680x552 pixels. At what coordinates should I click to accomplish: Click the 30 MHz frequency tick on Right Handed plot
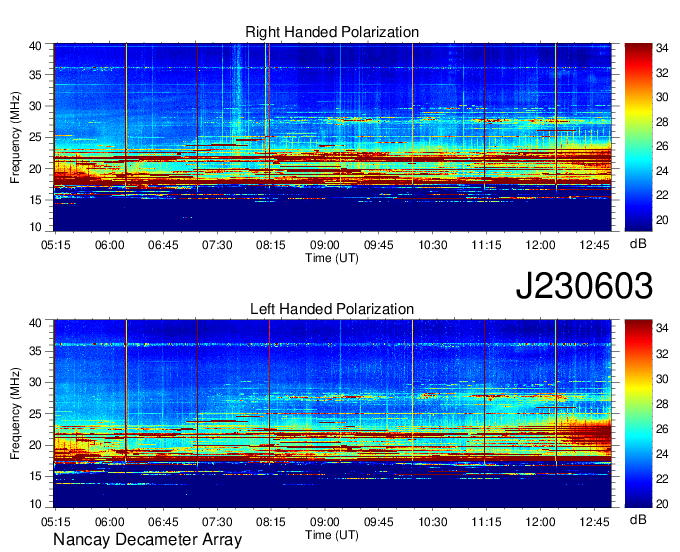coord(36,106)
